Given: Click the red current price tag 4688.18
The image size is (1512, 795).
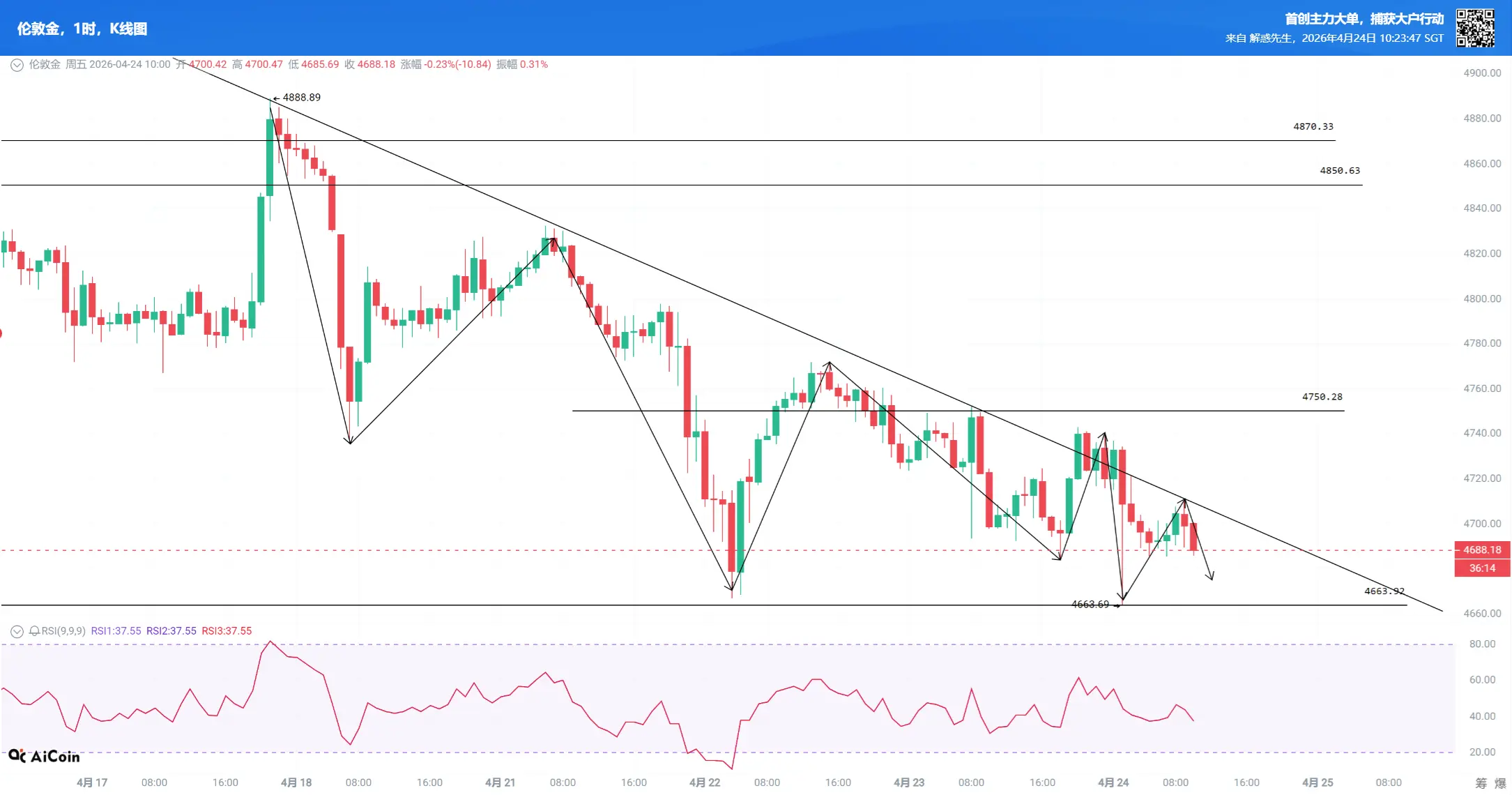Looking at the screenshot, I should pos(1482,550).
